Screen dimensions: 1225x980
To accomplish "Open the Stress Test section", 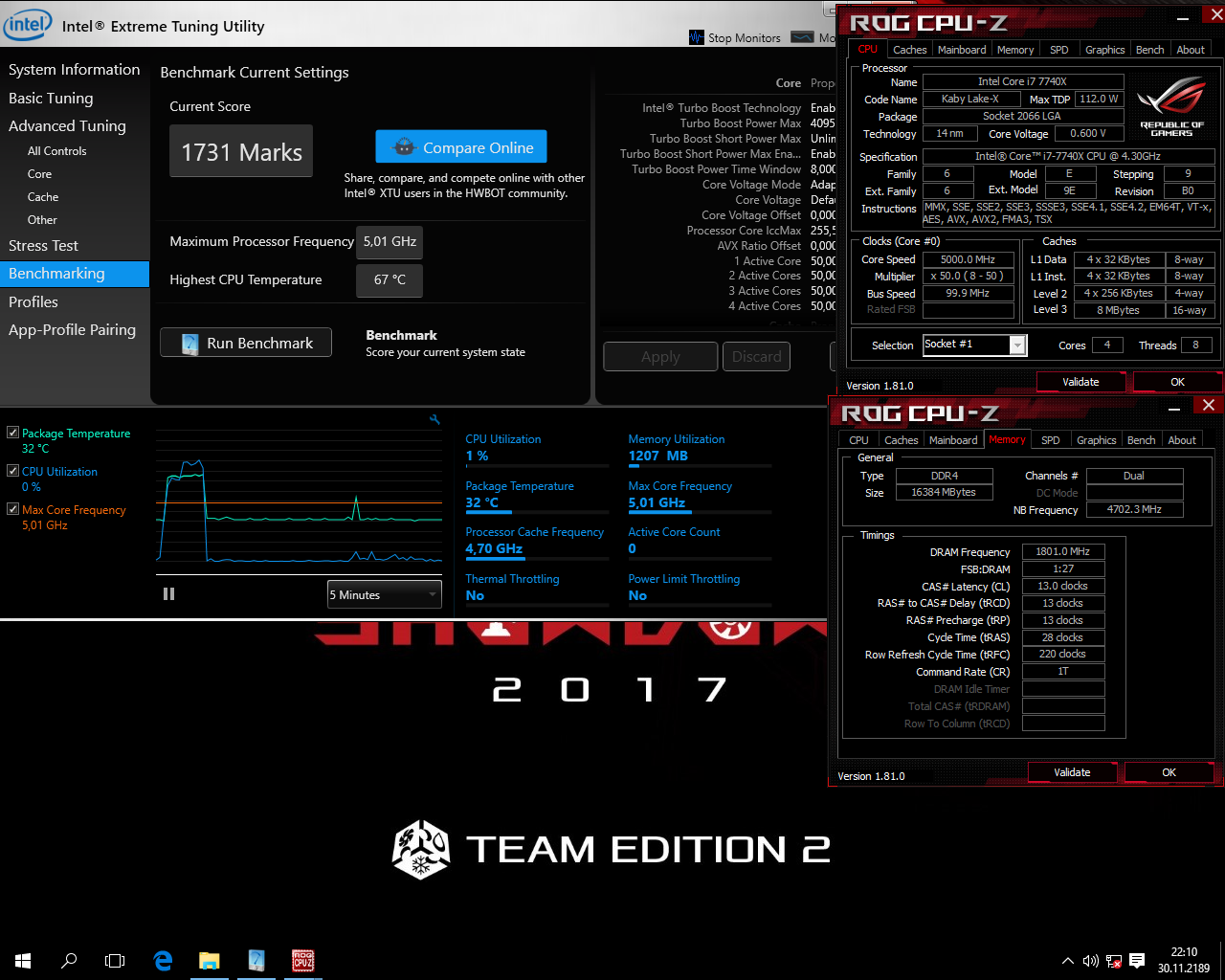I will (43, 246).
